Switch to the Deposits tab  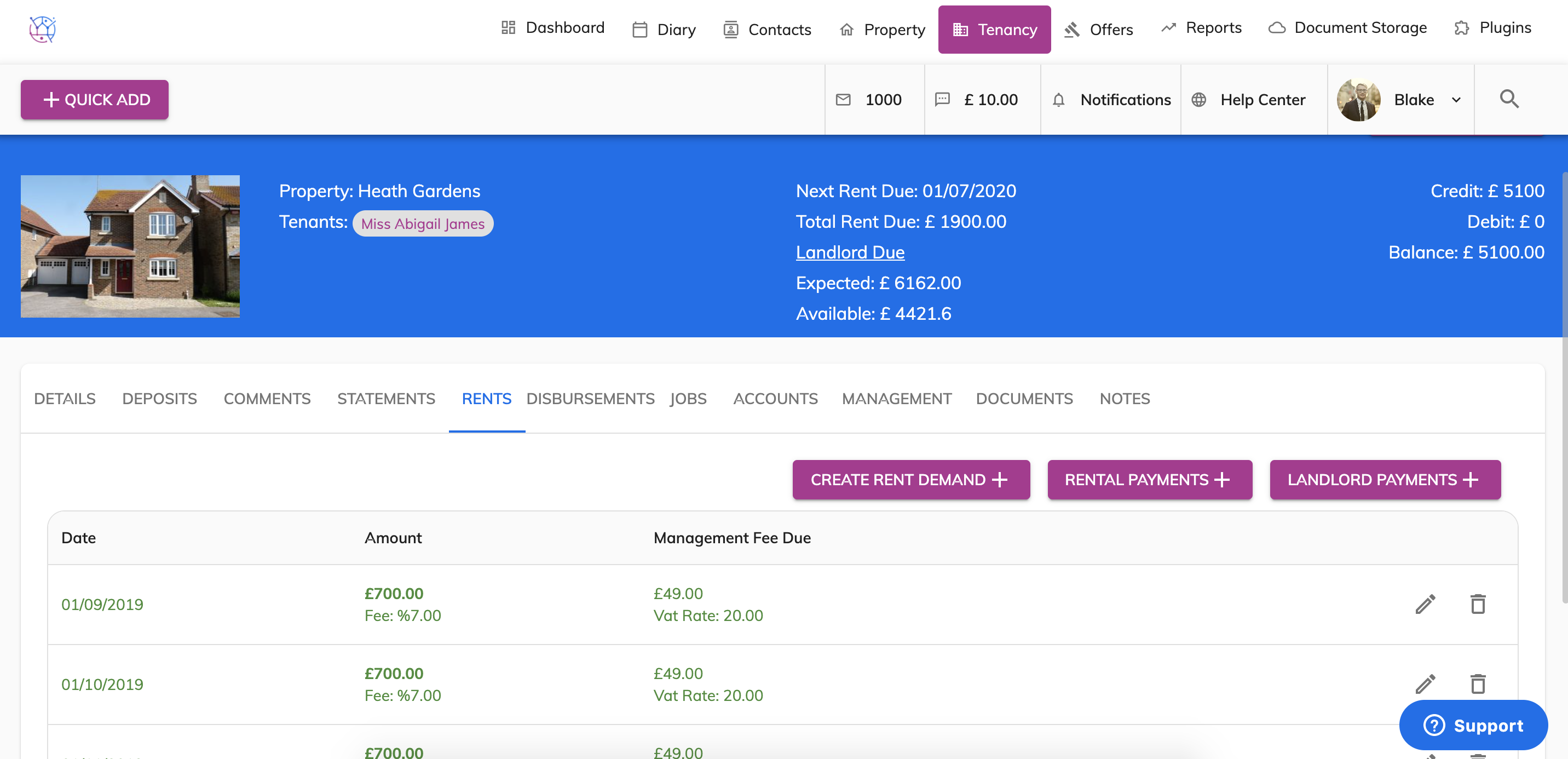tap(159, 399)
